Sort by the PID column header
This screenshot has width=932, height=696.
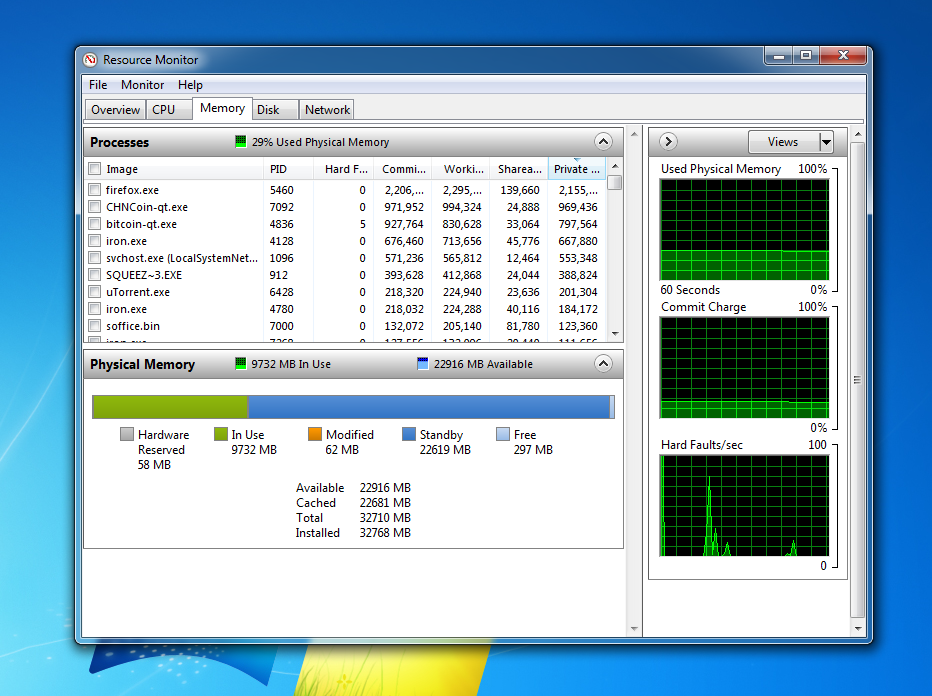[288, 169]
